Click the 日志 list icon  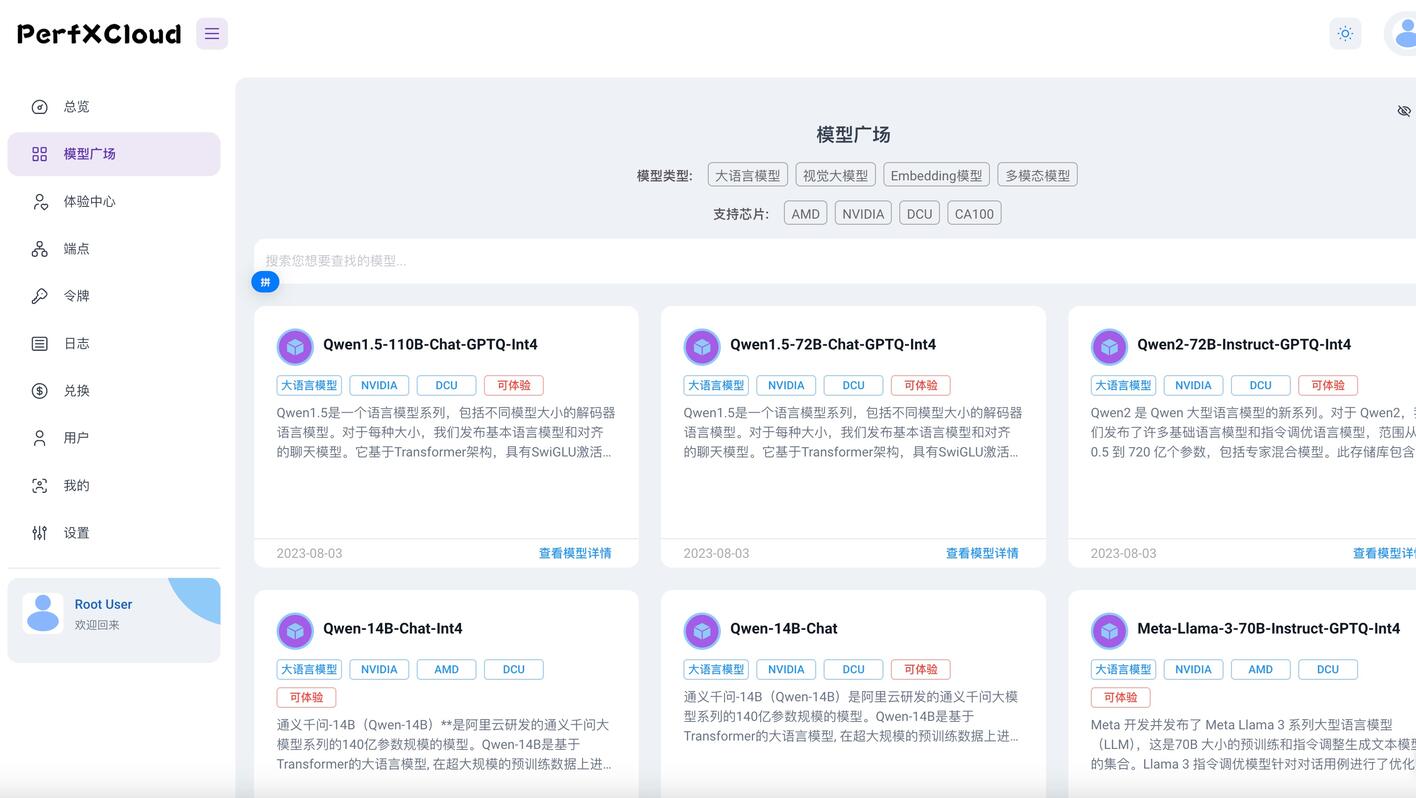point(40,343)
